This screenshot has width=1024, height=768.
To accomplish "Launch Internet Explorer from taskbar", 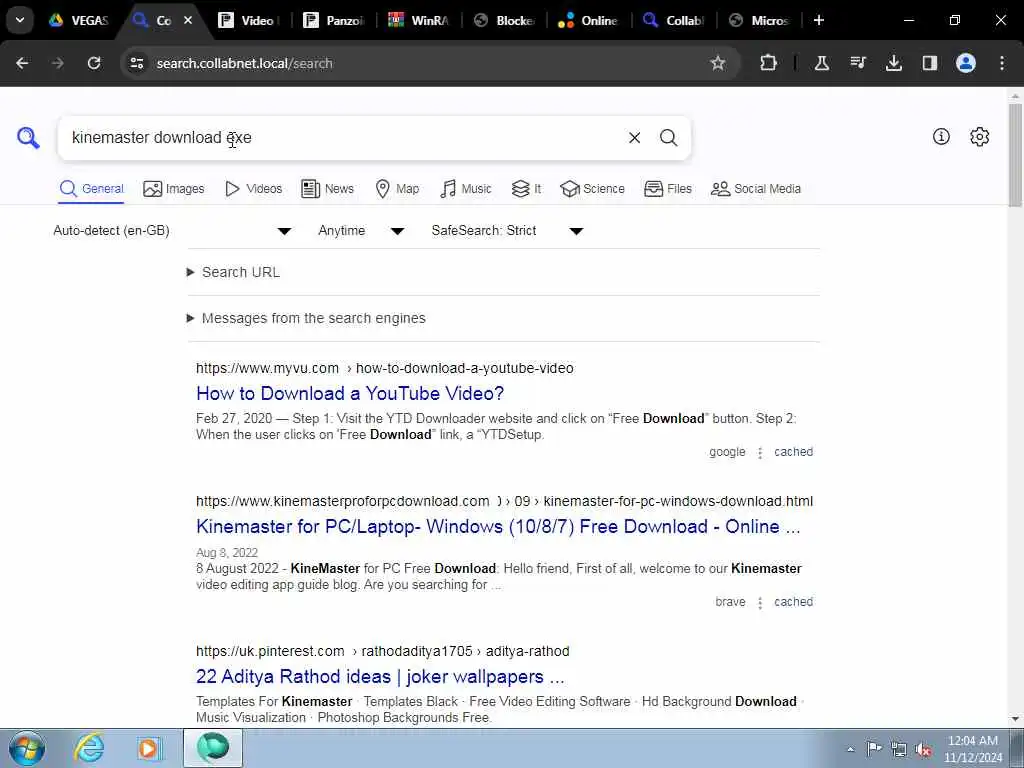I will (x=89, y=748).
